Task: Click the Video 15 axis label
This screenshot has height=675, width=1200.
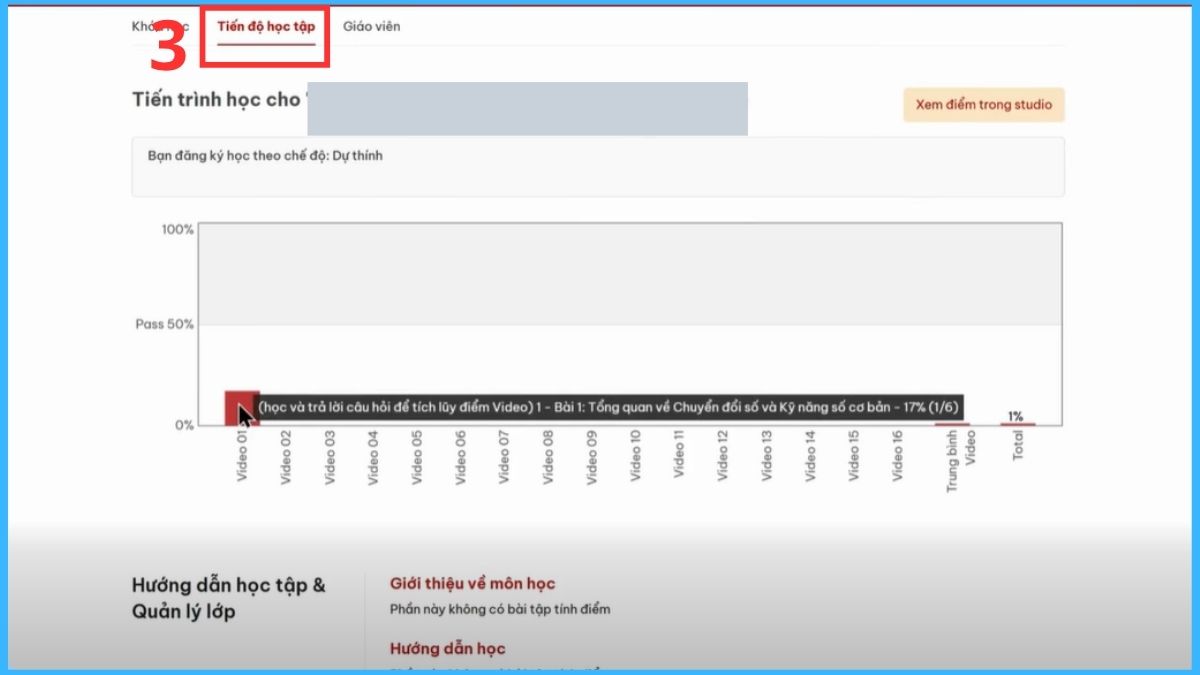Action: coord(855,457)
